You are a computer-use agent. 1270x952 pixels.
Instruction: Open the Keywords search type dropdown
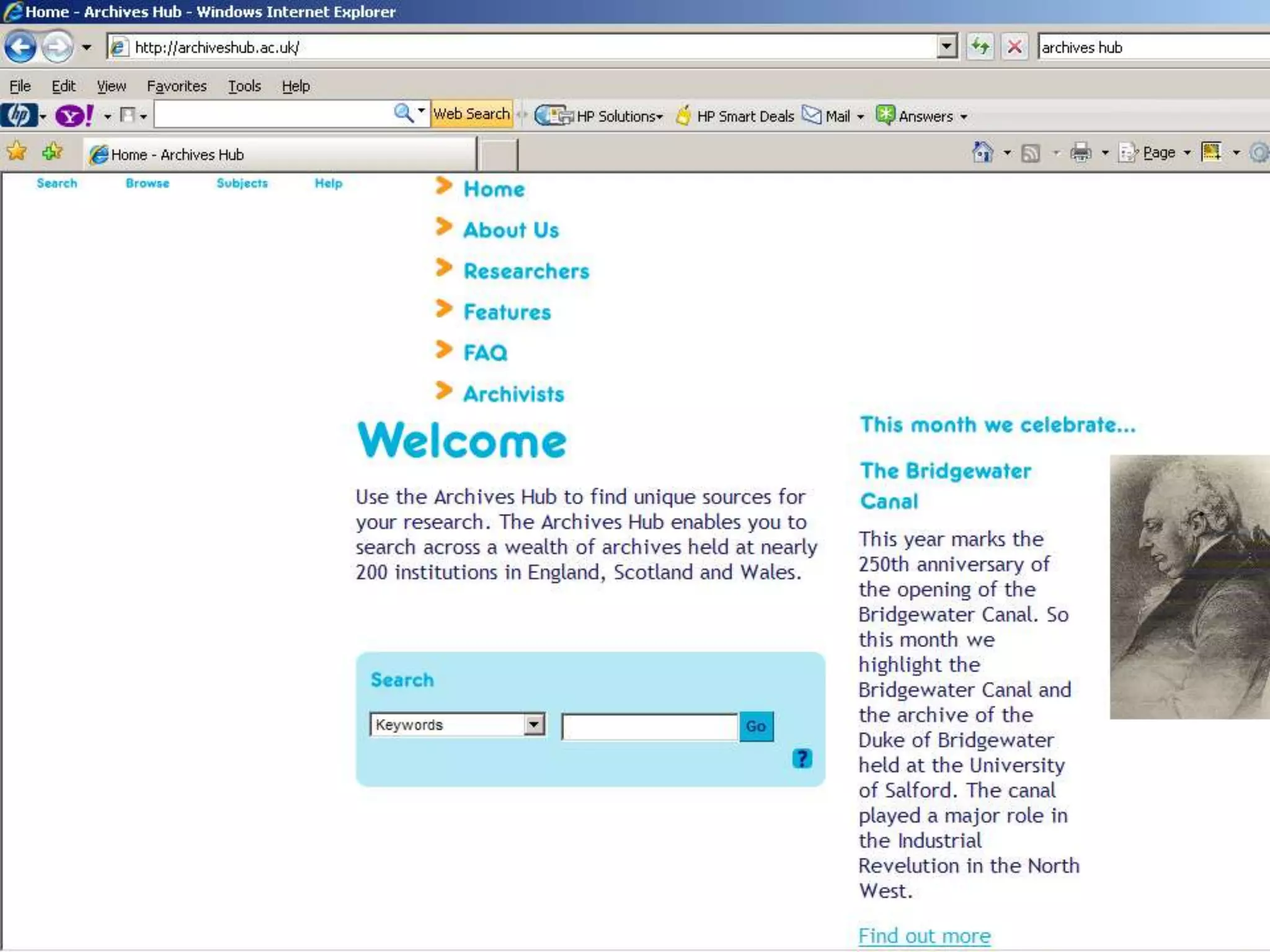533,724
